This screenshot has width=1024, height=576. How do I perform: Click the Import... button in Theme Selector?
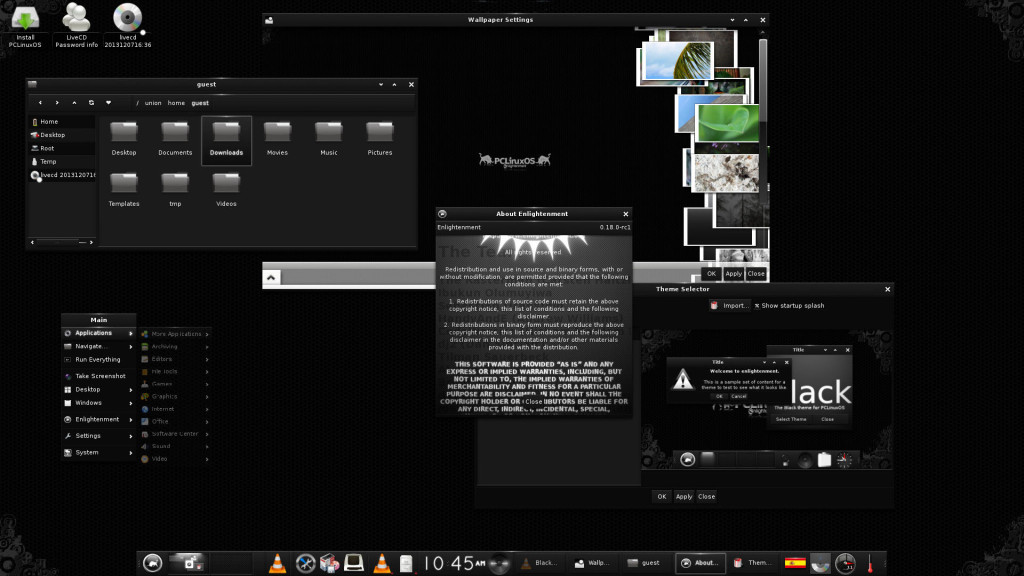[729, 306]
